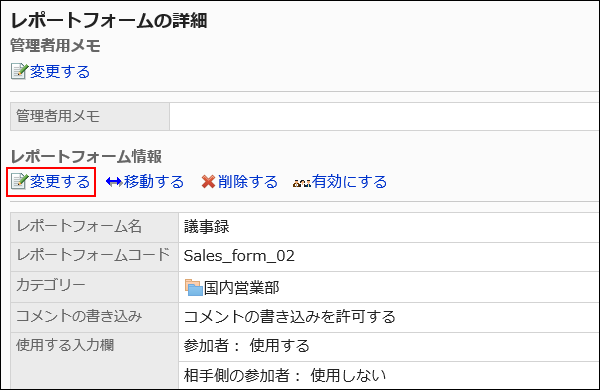Click 変更する link under 管理者用メモ heading
Screen dimensions: 600x390
point(60,72)
